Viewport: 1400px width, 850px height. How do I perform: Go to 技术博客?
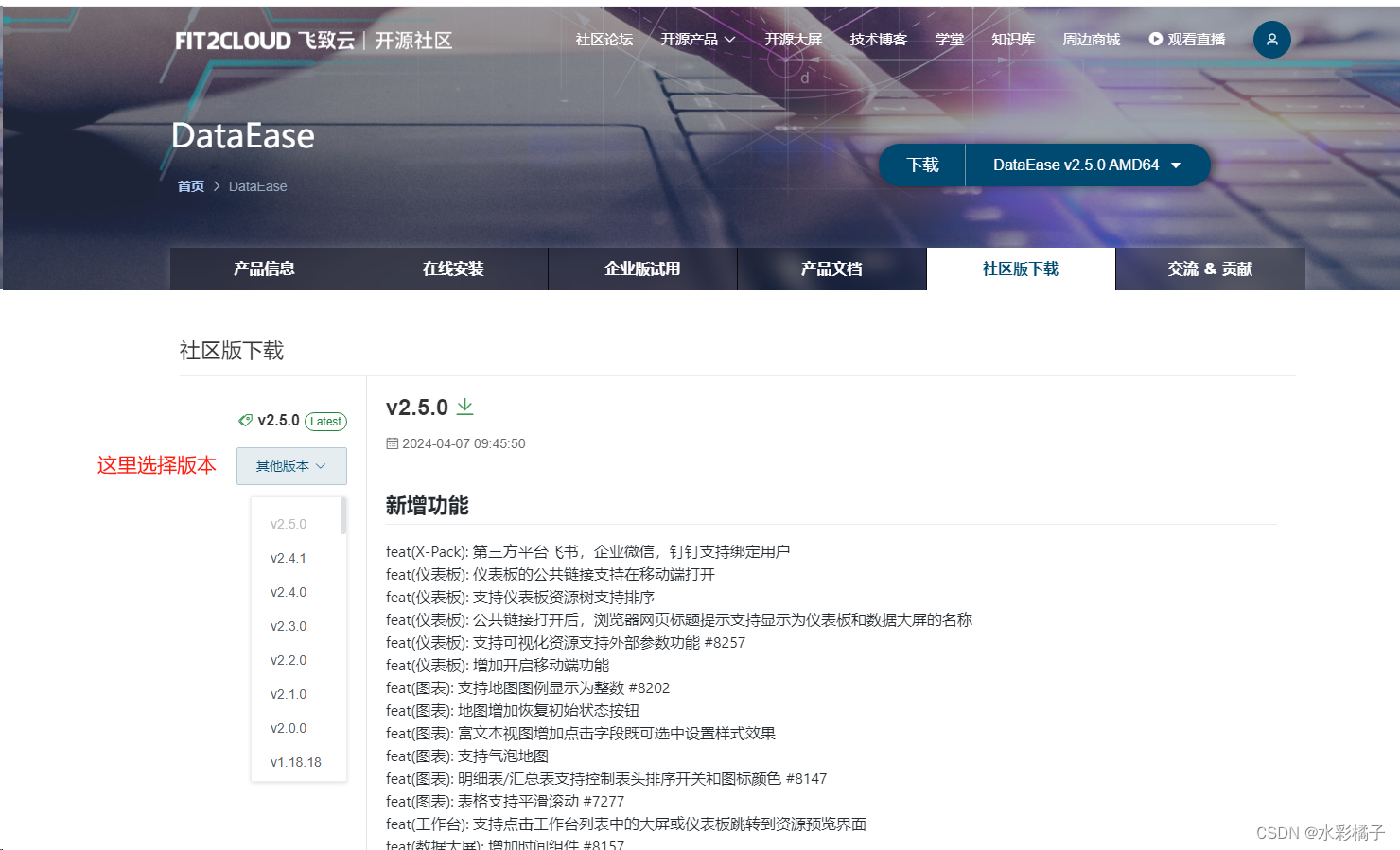tap(878, 40)
